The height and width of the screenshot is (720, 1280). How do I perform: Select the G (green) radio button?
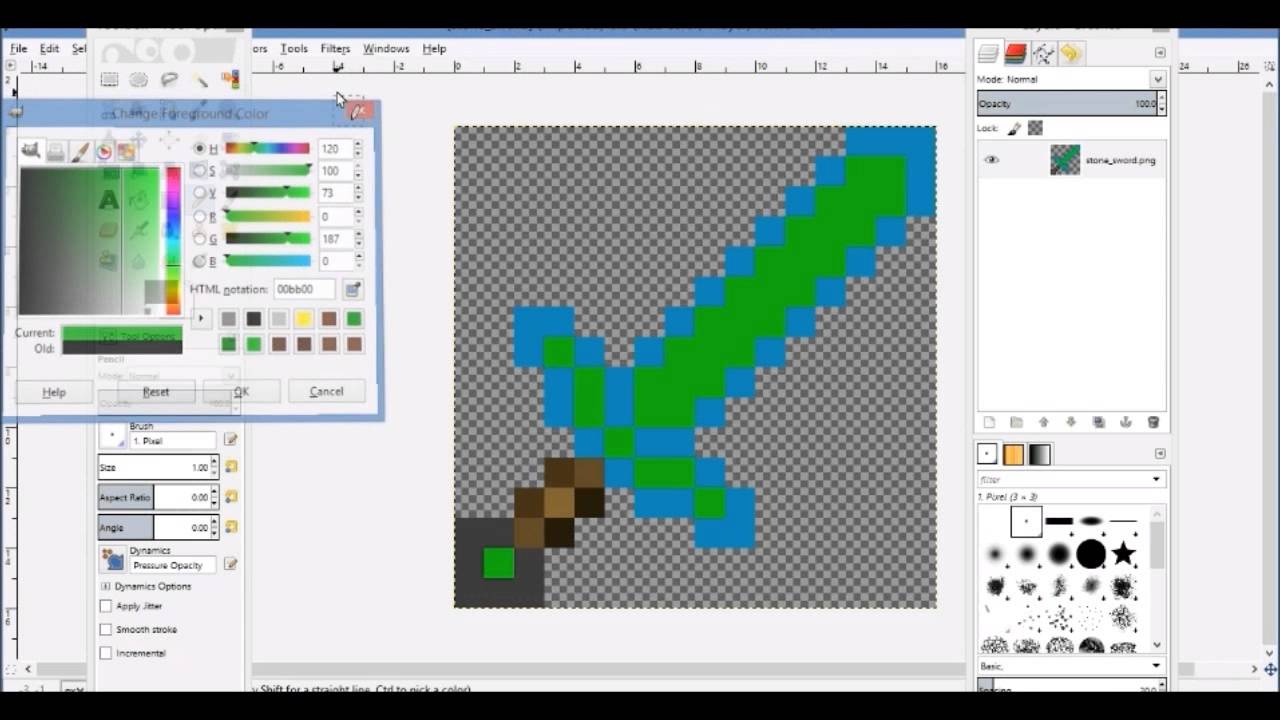coord(199,239)
